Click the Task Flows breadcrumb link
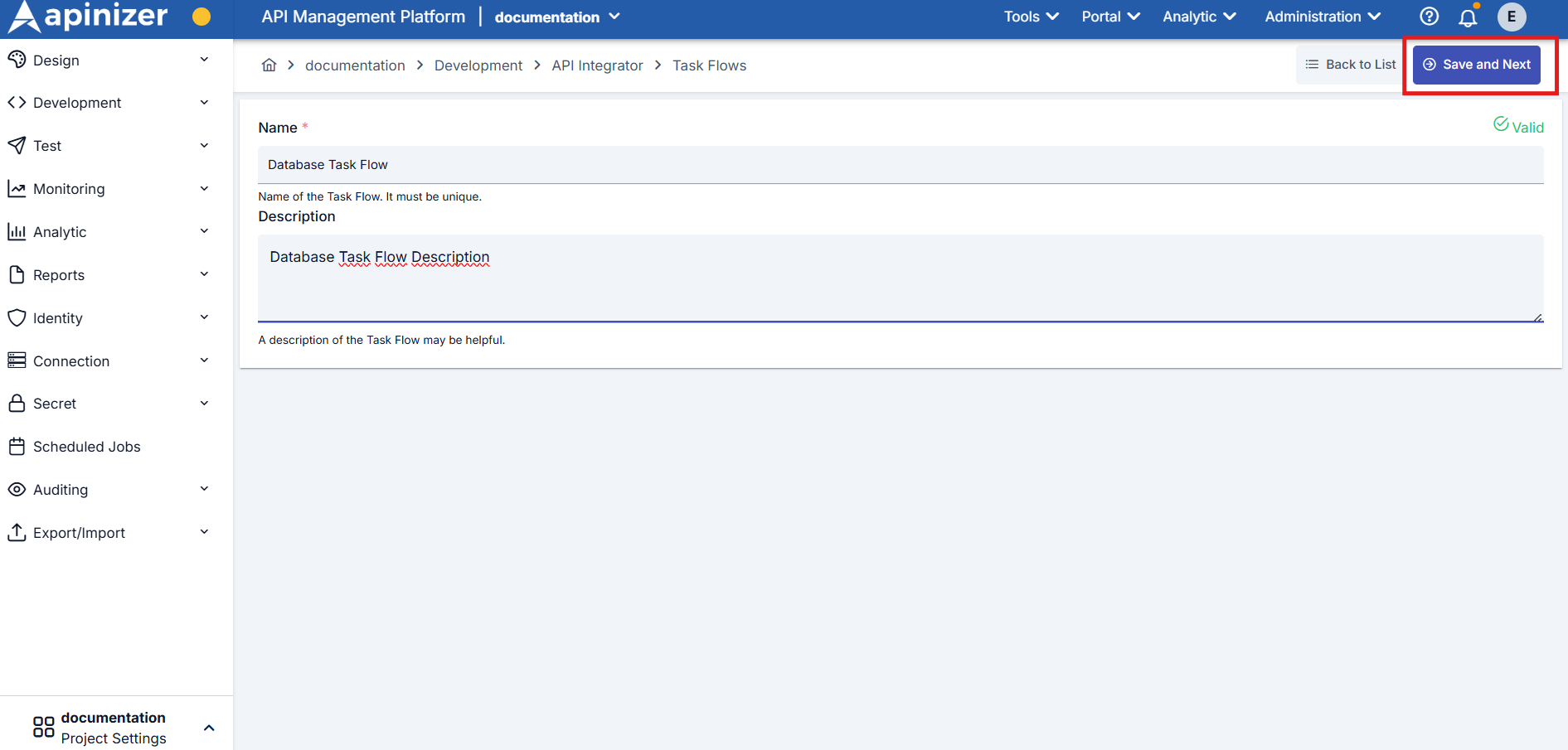The height and width of the screenshot is (750, 1568). [x=709, y=65]
